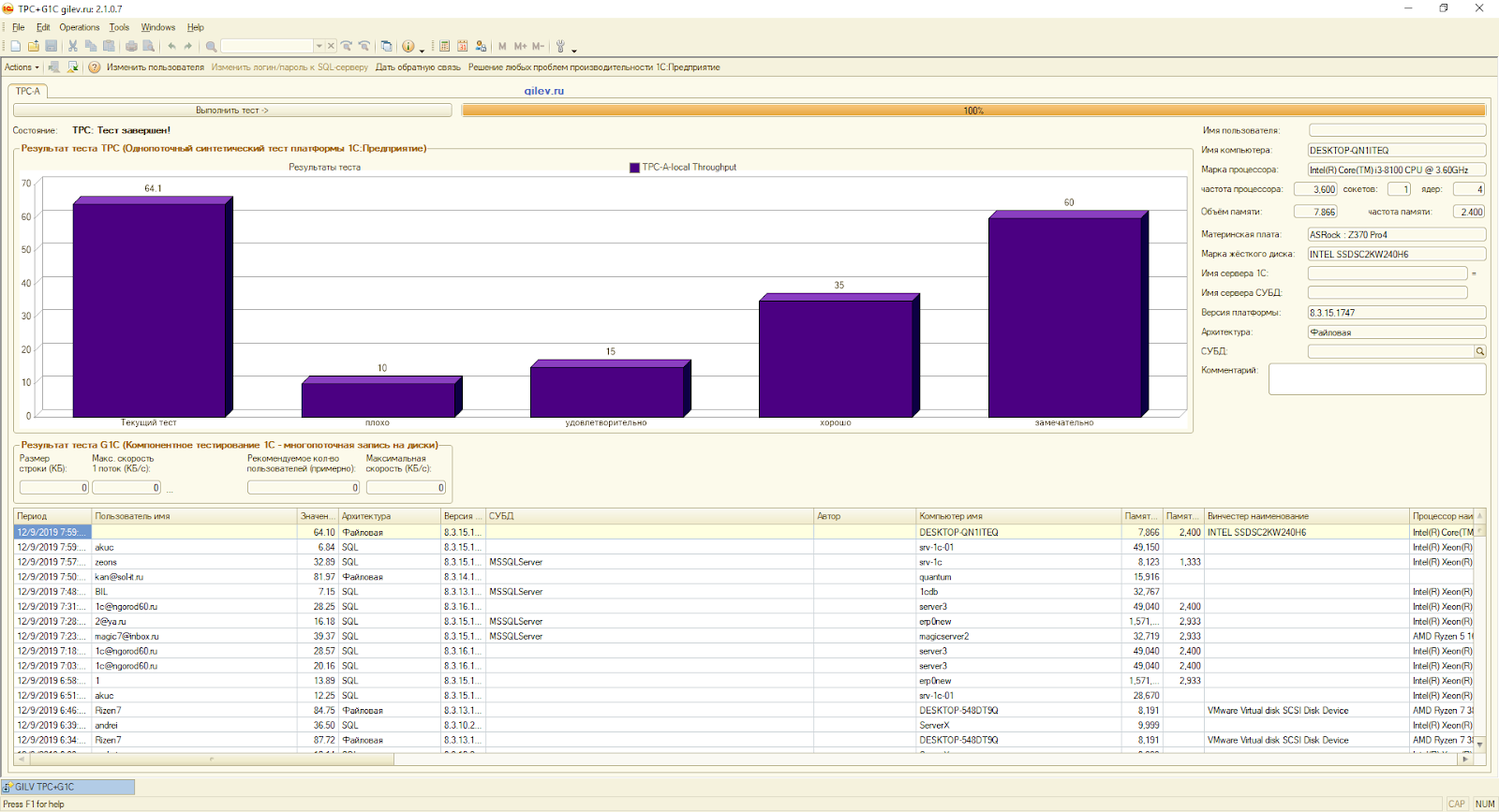Click the Windows list toolbar icon
The image size is (1499, 812).
[x=386, y=46]
